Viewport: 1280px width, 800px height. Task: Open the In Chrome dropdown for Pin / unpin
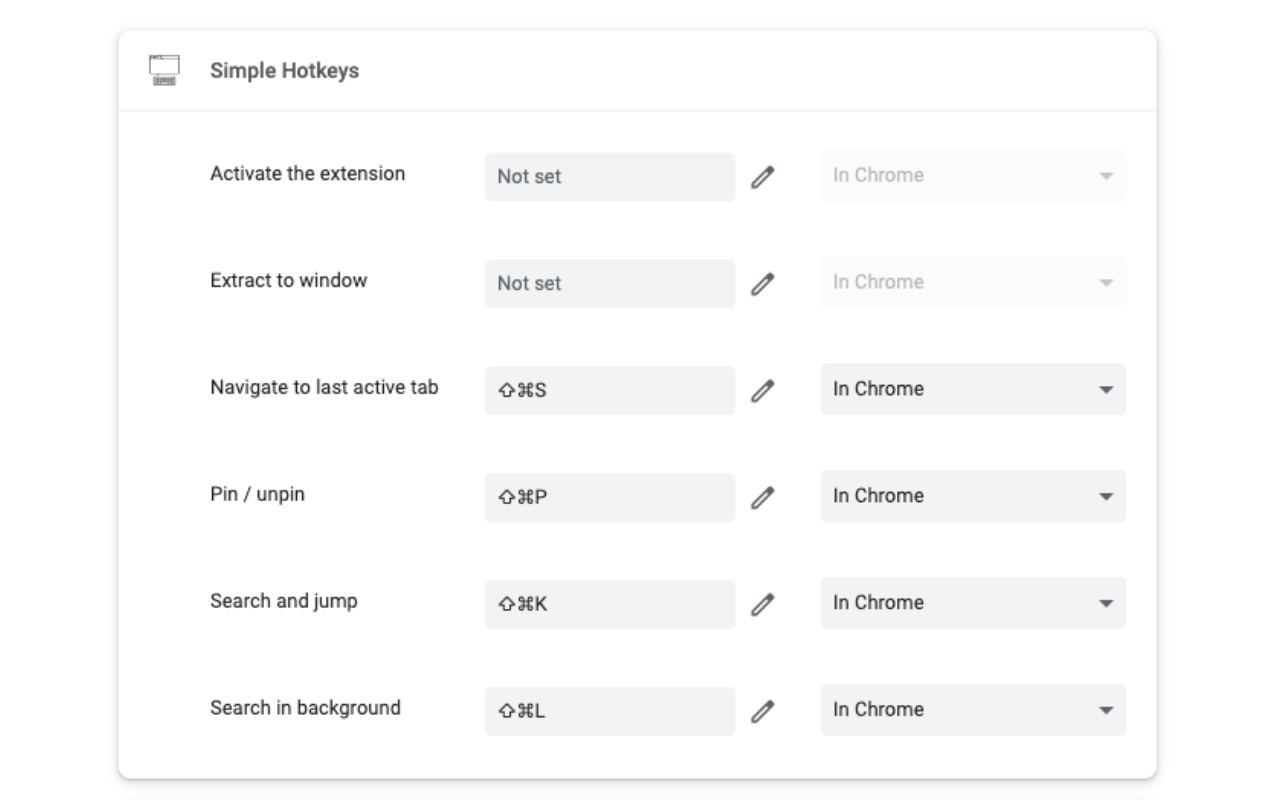973,496
